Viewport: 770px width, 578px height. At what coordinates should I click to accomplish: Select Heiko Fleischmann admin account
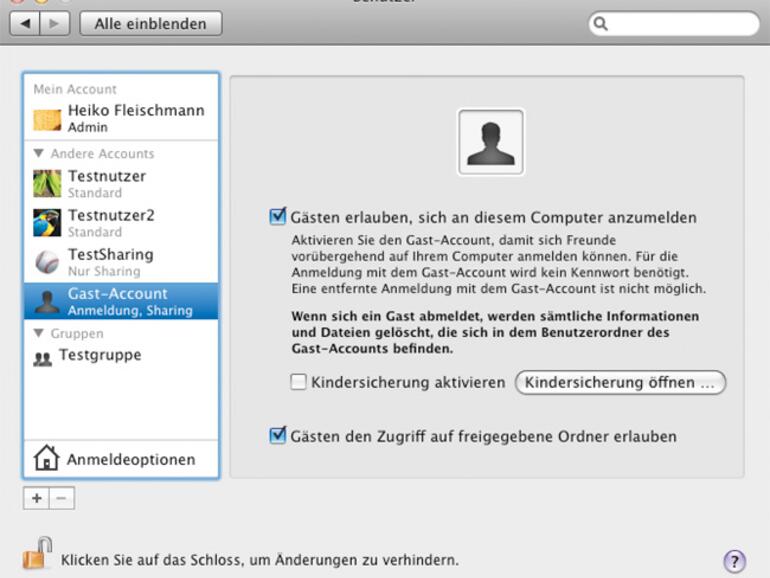pyautogui.click(x=121, y=118)
